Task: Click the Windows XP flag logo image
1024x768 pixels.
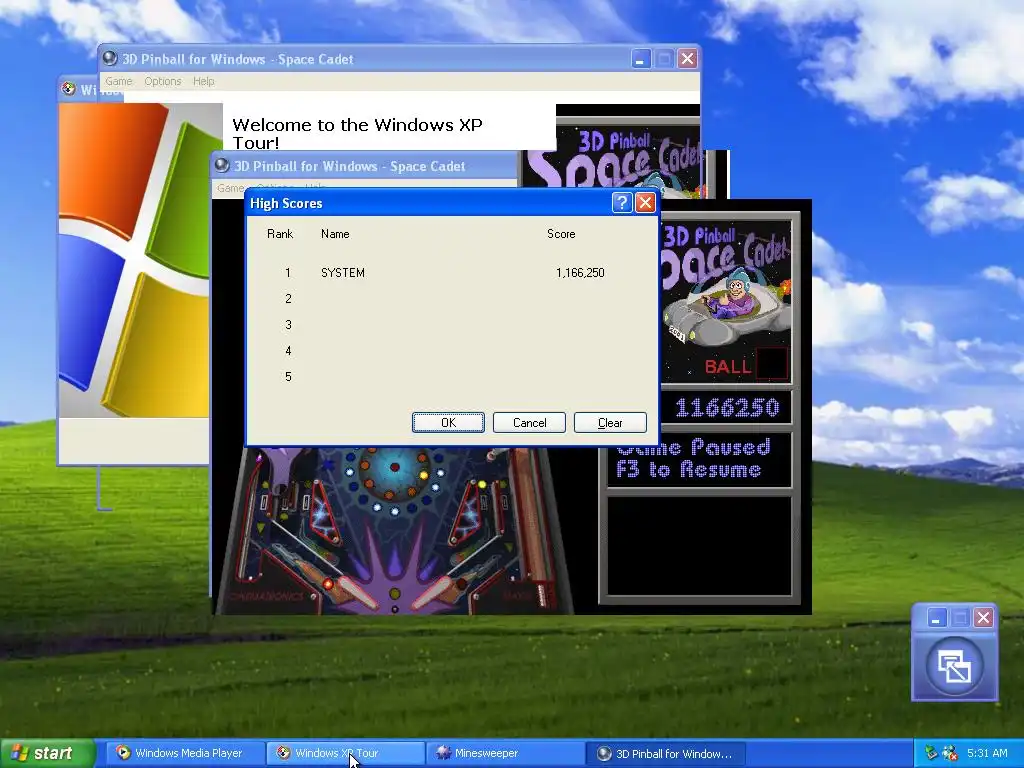Action: click(x=136, y=260)
